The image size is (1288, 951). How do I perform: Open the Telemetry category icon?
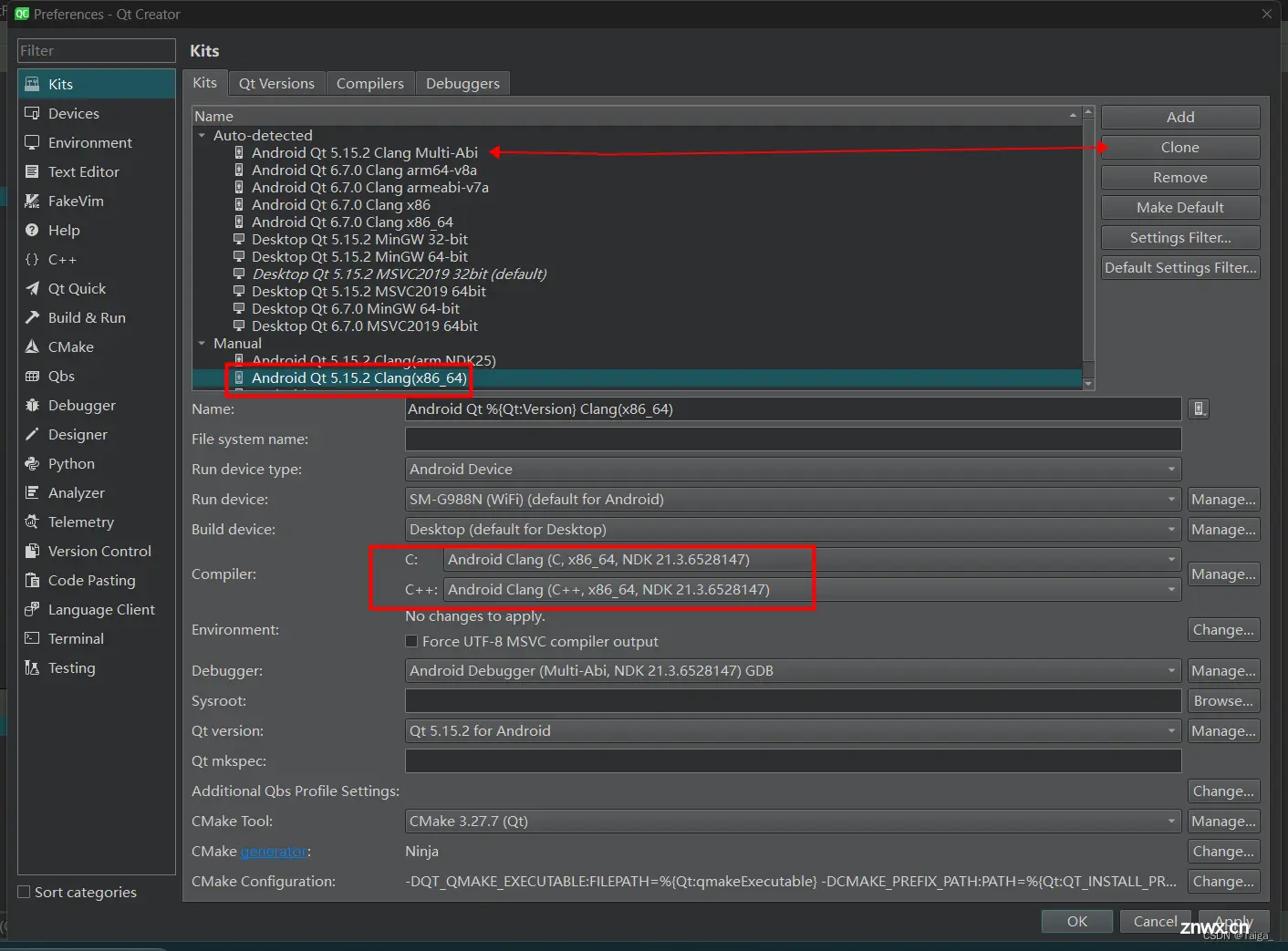click(32, 522)
